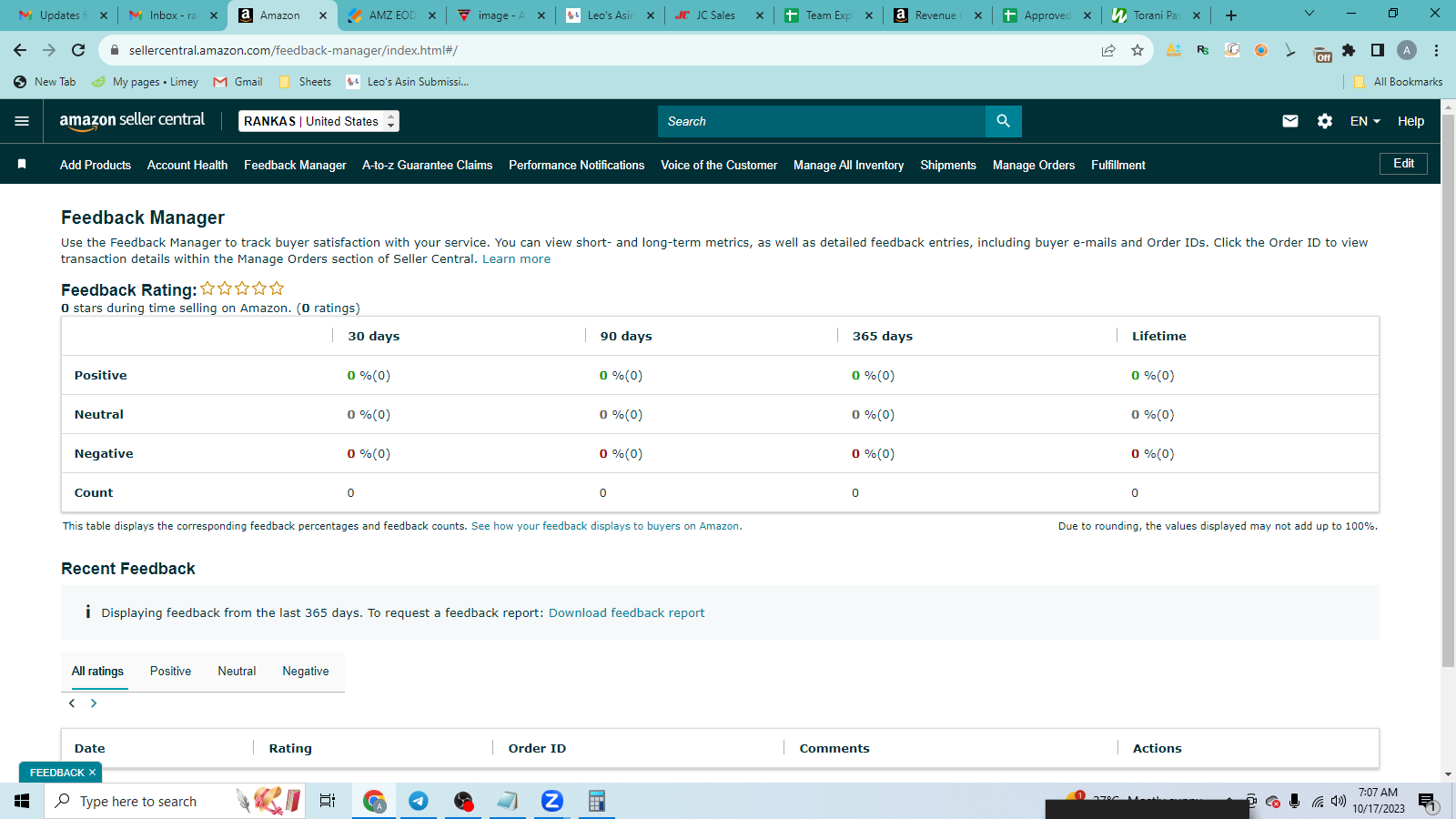
Task: Open a new browser tab with plus icon
Action: [1231, 15]
